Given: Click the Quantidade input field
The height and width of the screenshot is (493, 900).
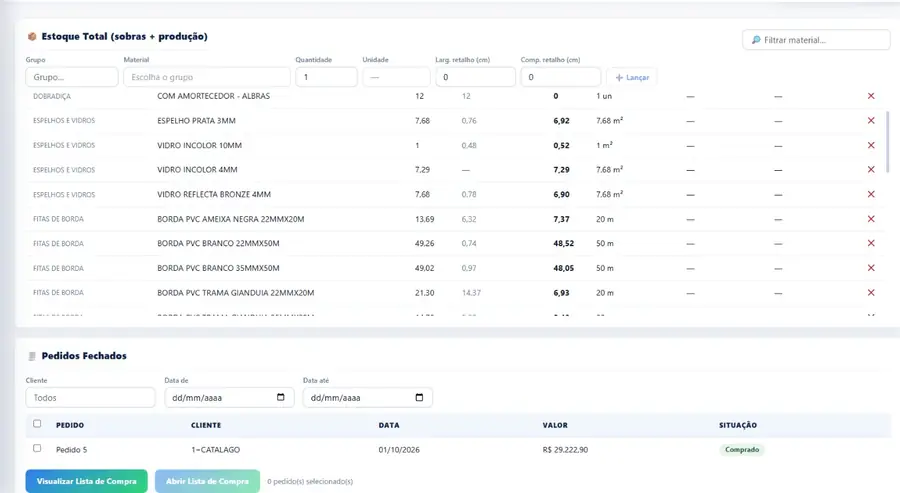Looking at the screenshot, I should point(327,77).
